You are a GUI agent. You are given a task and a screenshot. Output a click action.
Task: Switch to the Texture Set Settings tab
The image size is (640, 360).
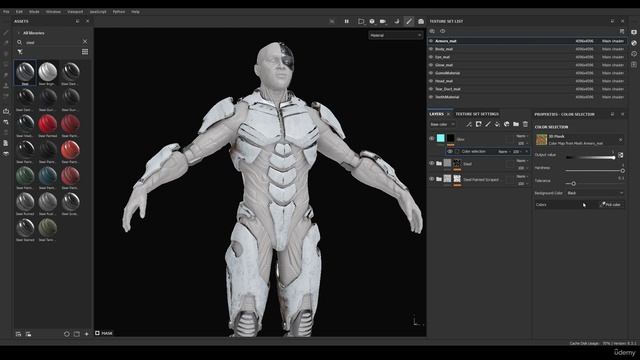477,114
